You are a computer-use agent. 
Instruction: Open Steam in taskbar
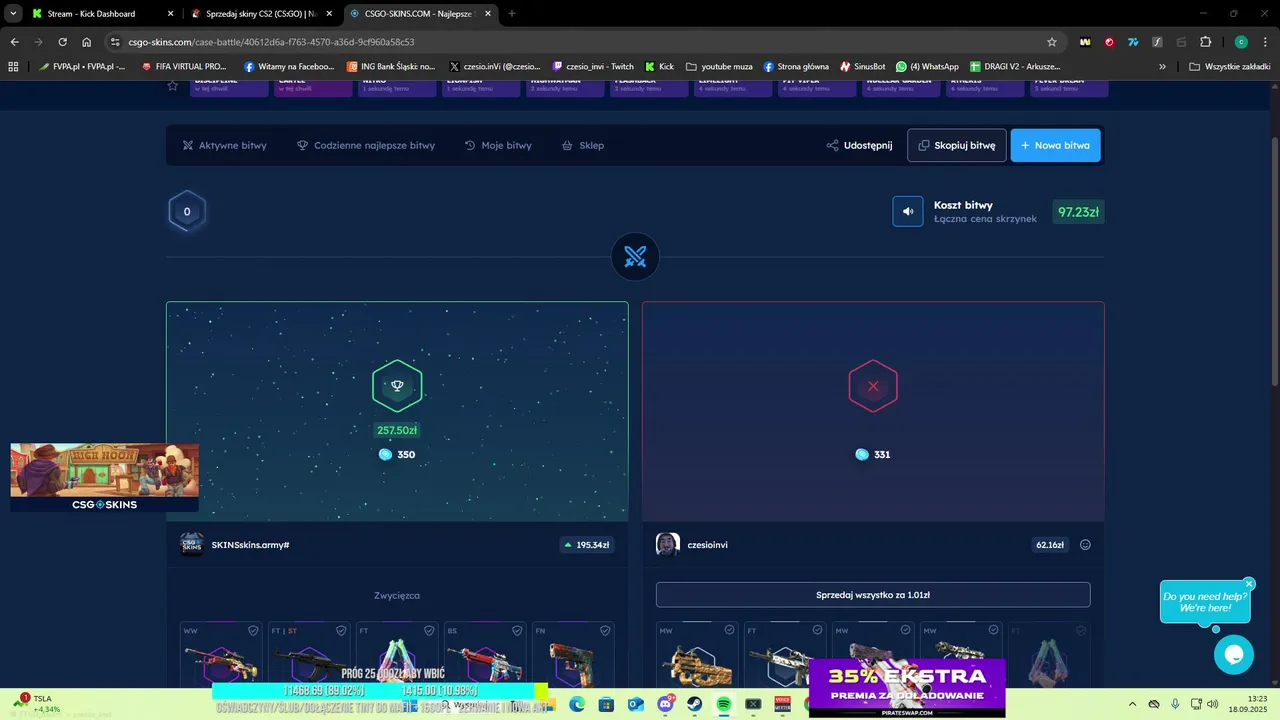tap(695, 704)
